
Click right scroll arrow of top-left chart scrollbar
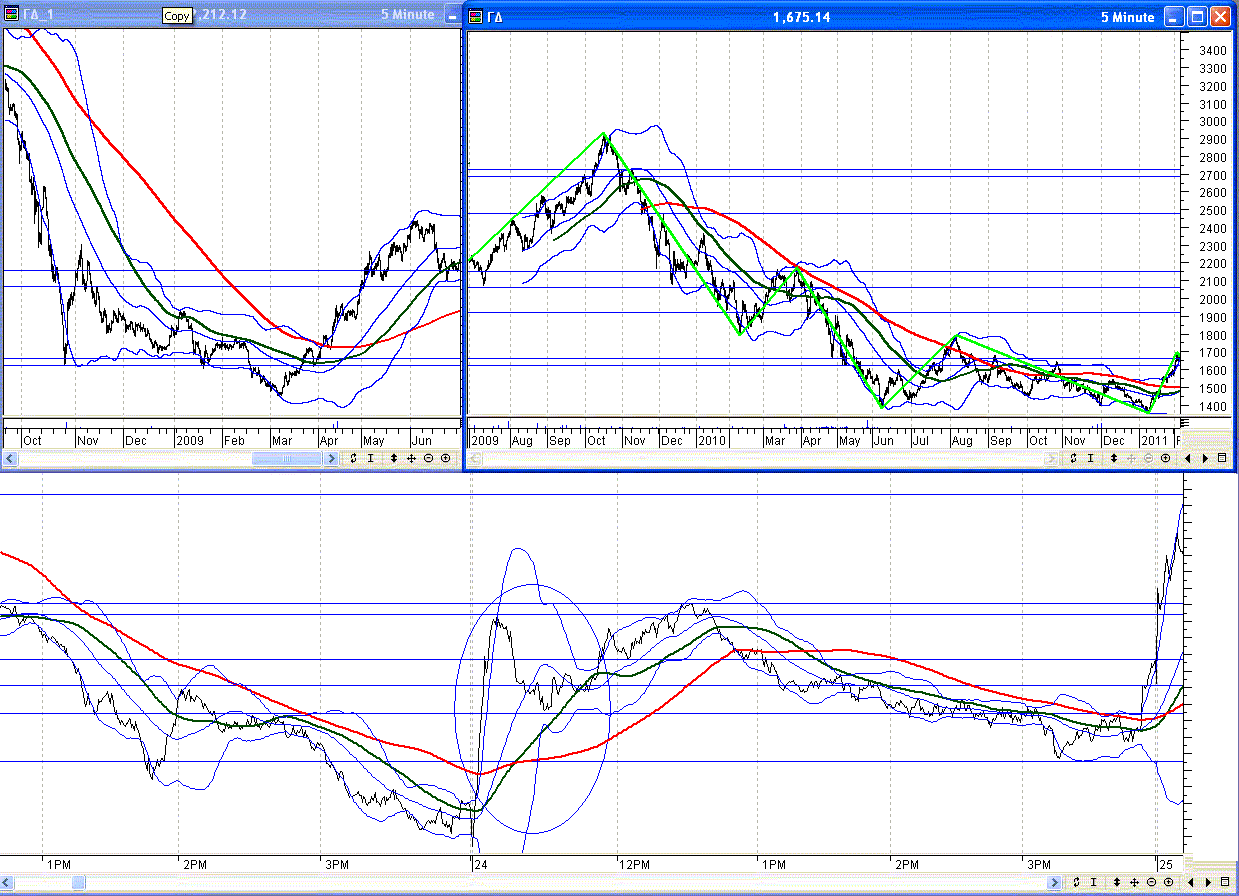(331, 458)
